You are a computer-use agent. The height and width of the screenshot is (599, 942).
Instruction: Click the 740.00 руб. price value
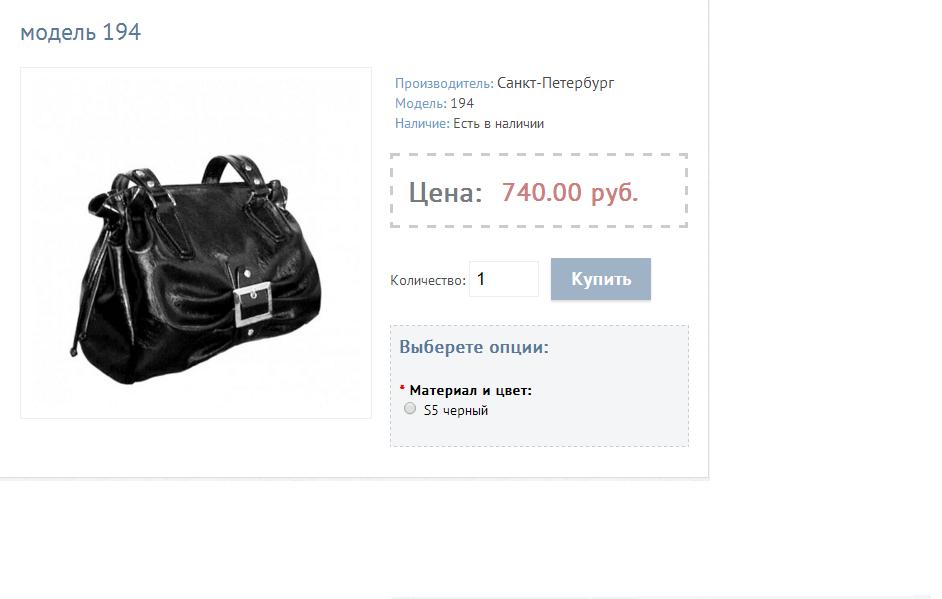pyautogui.click(x=570, y=193)
